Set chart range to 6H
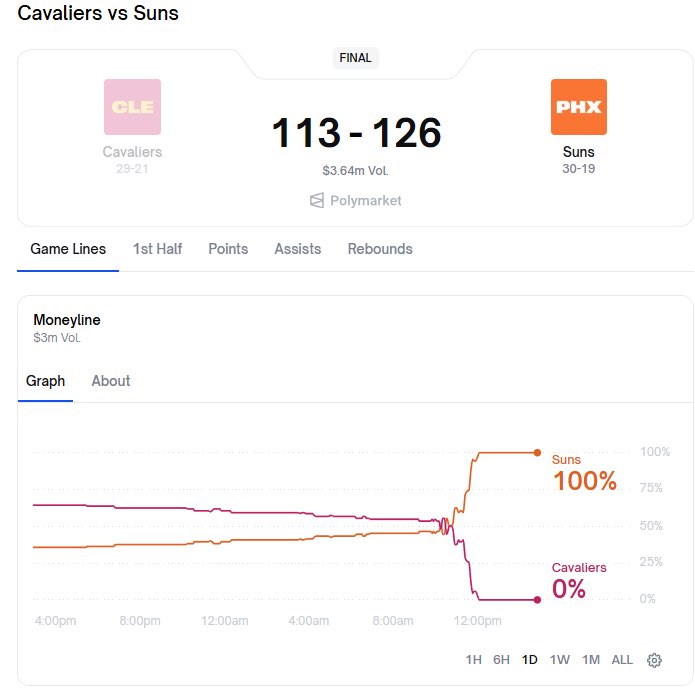695x698 pixels. pos(501,660)
